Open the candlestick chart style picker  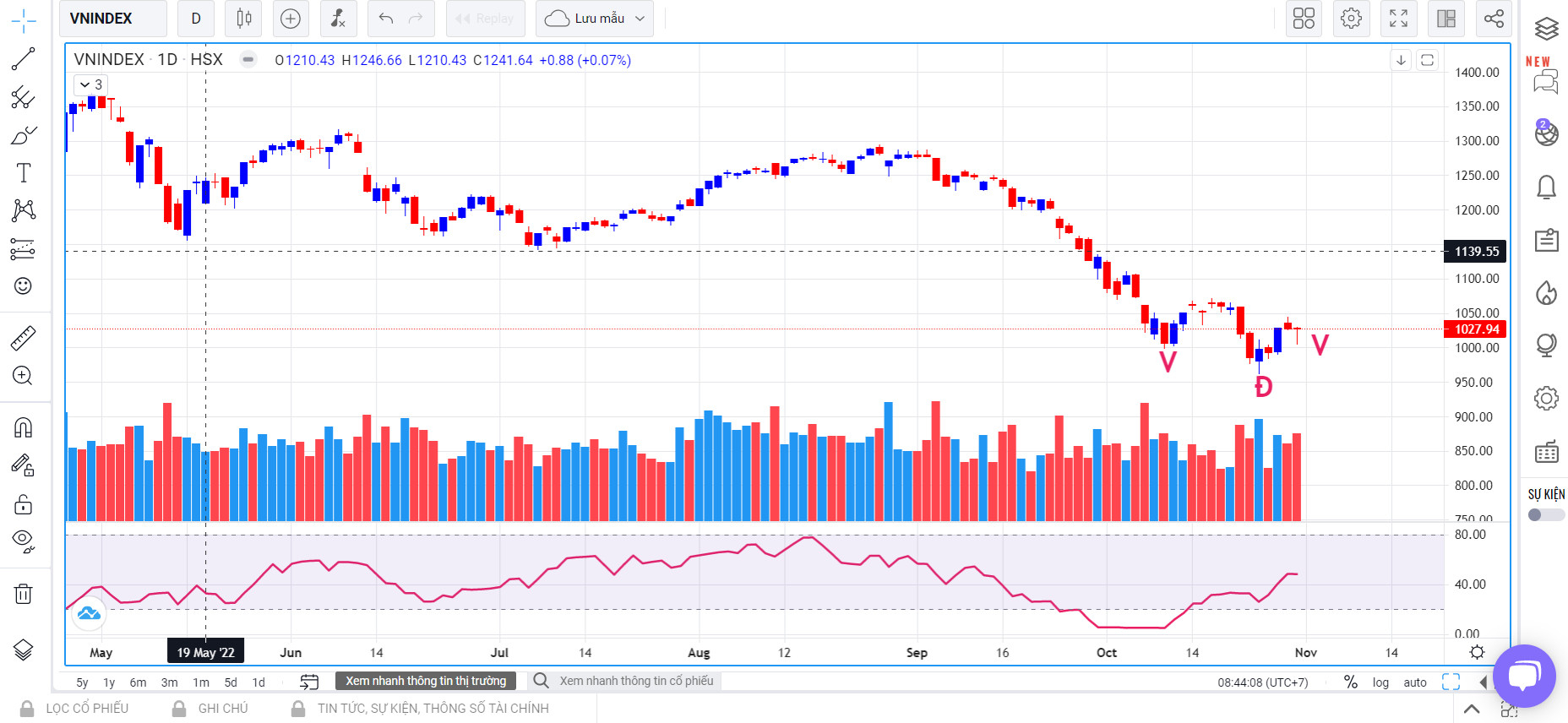click(x=244, y=19)
